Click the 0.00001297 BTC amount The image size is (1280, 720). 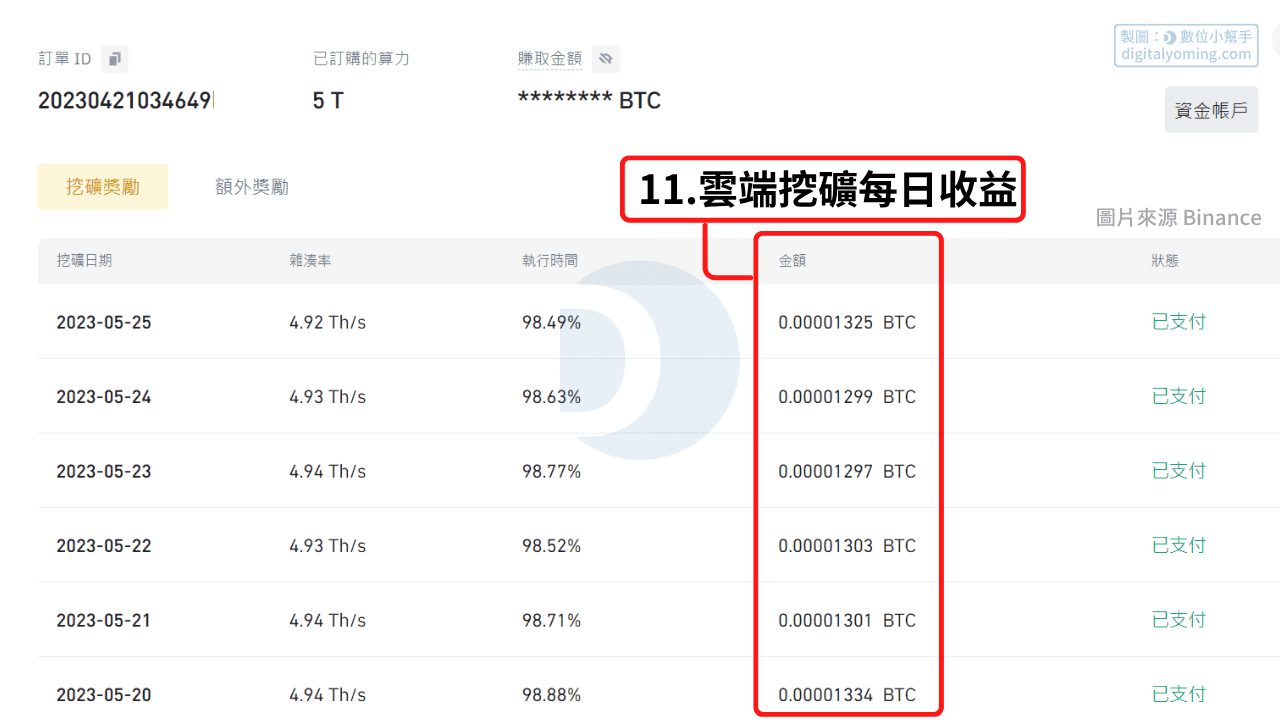point(847,472)
